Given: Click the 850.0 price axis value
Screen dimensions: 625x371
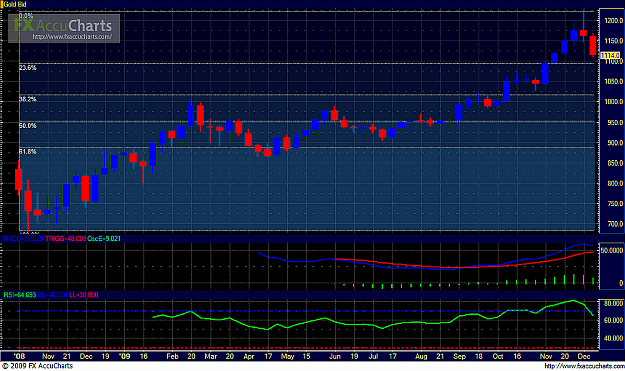Looking at the screenshot, I should click(x=615, y=163).
